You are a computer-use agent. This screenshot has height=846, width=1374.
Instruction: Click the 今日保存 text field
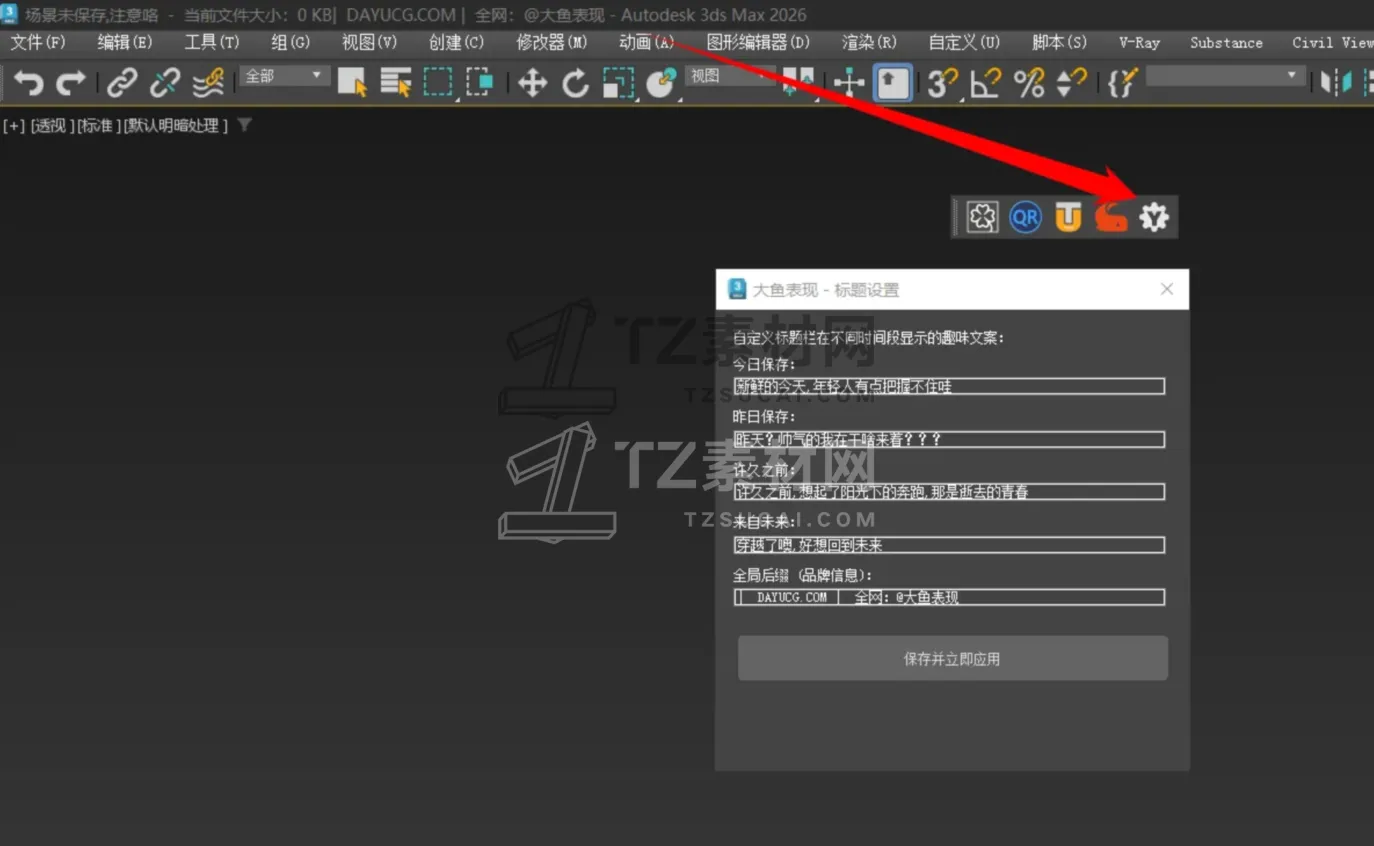click(949, 386)
